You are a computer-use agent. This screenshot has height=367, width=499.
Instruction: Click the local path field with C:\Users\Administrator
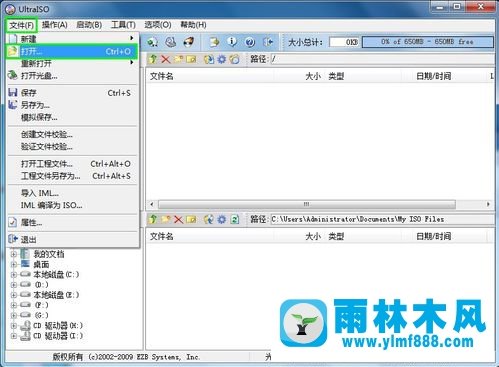[383, 219]
